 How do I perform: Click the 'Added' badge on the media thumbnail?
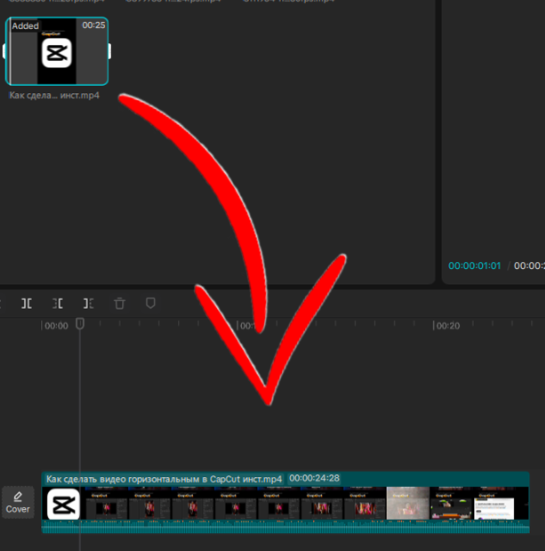point(25,26)
